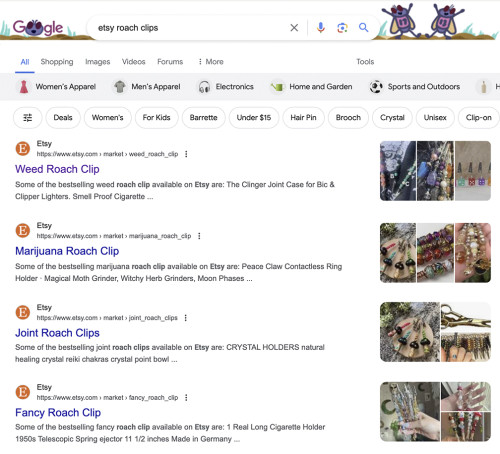500x454 pixels.
Task: Open the Joint Roach Clips thumbnail images
Action: tap(435, 332)
